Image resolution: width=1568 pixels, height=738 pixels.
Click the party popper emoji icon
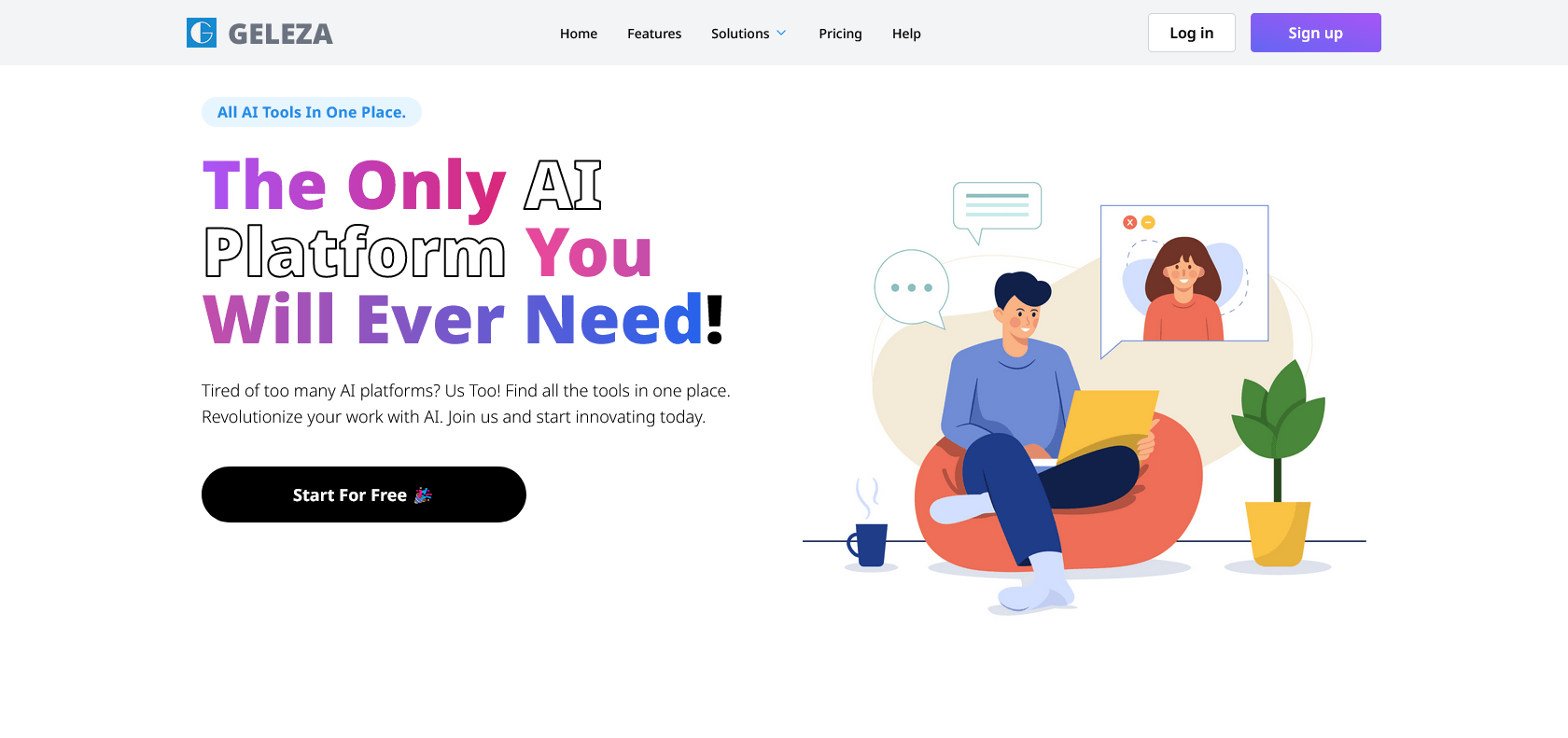point(423,494)
